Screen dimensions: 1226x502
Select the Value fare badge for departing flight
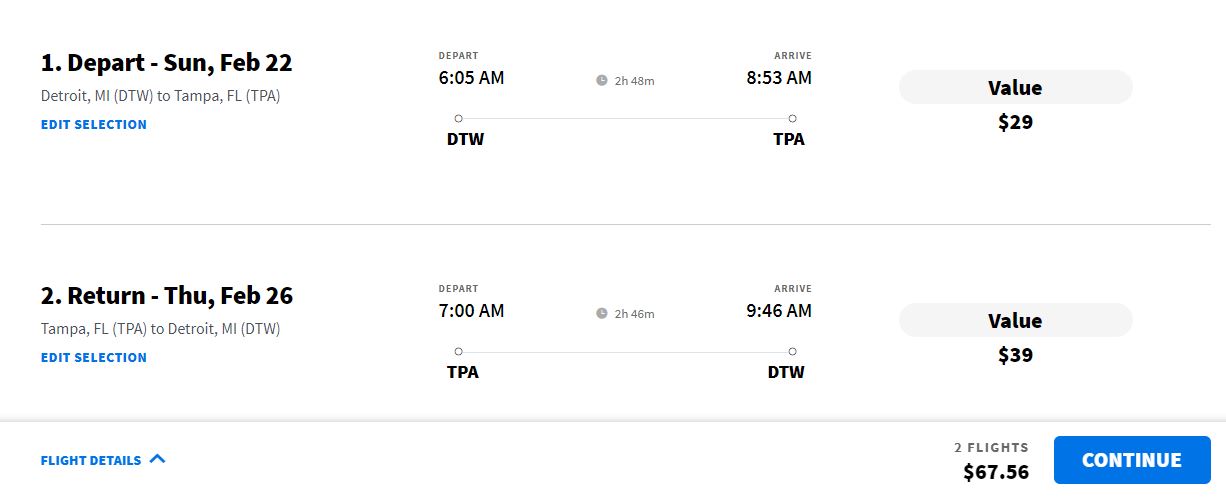click(1015, 88)
